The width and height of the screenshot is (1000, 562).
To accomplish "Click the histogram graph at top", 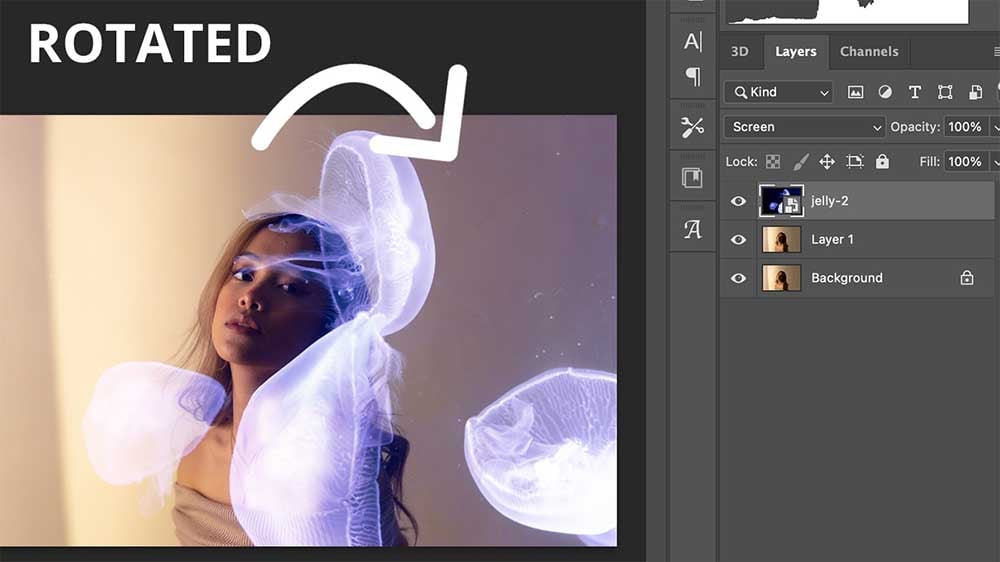I will (x=848, y=11).
